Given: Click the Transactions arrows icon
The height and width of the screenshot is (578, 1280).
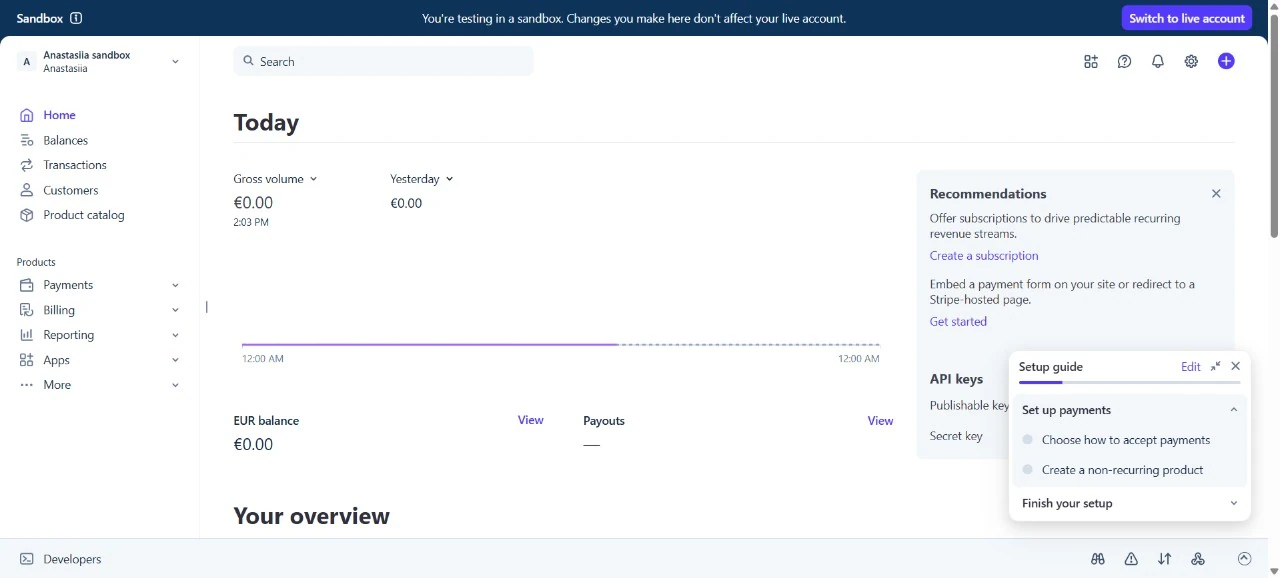Looking at the screenshot, I should point(27,165).
